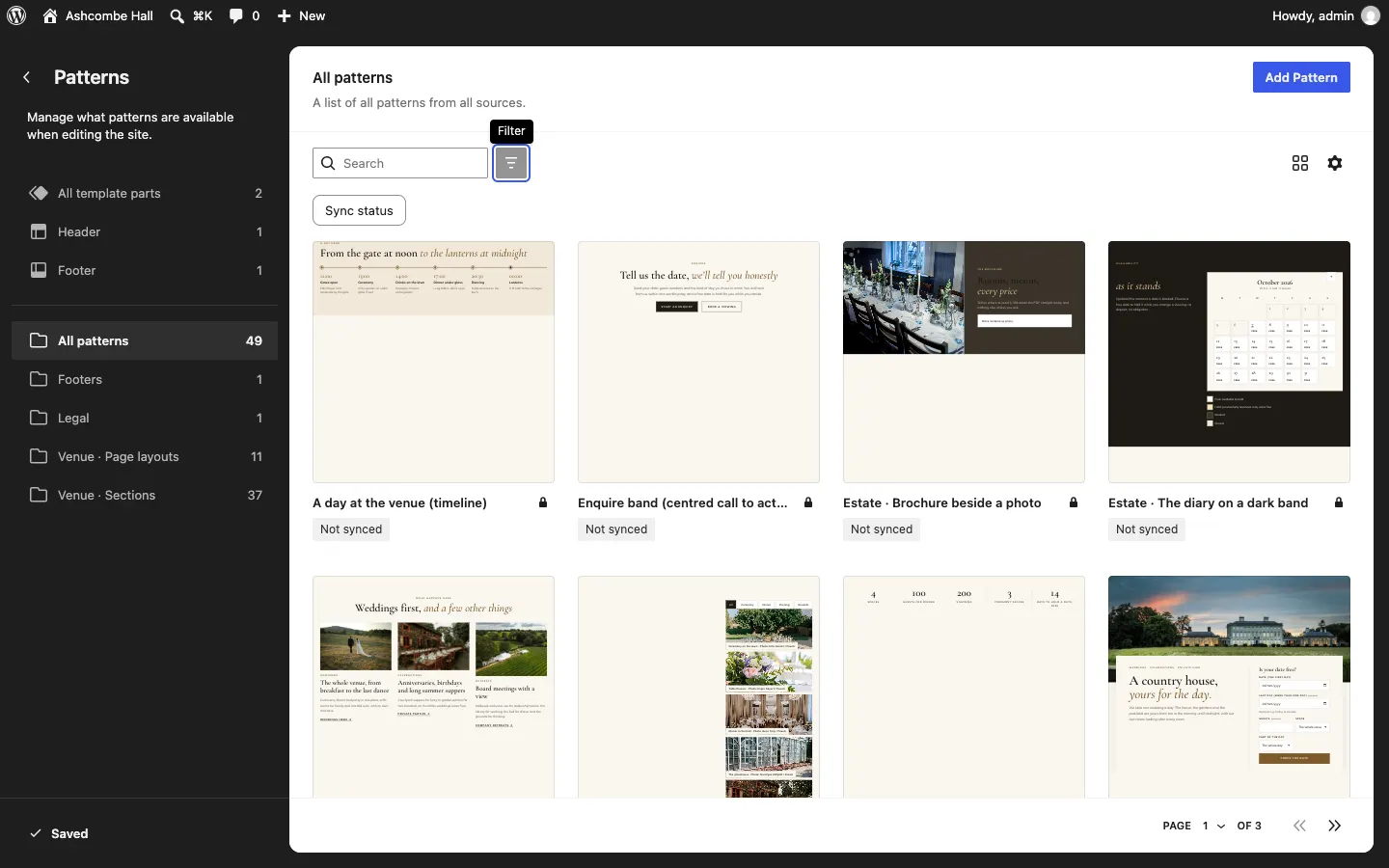
Task: Click the Footer layout icon
Action: tap(39, 270)
